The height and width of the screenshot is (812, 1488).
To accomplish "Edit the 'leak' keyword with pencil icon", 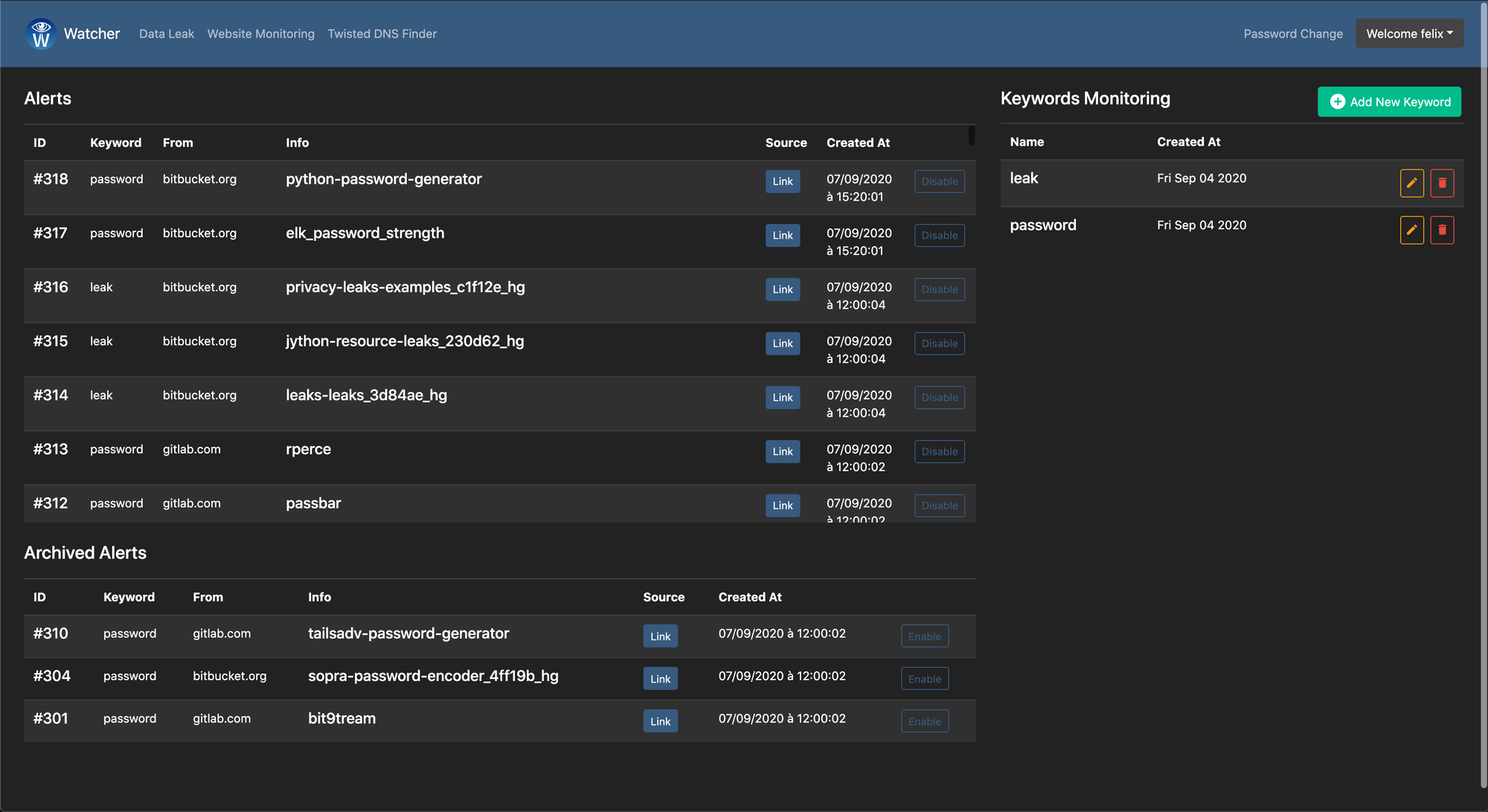I will [x=1411, y=183].
